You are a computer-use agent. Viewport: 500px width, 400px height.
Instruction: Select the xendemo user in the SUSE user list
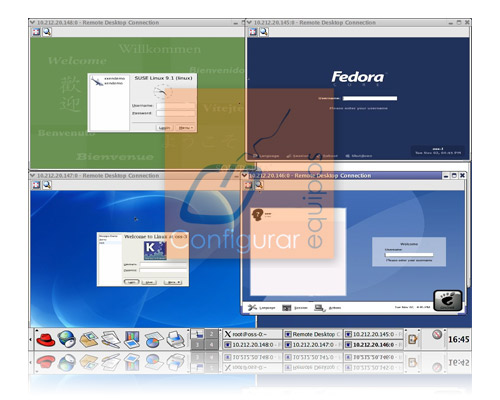click(108, 81)
